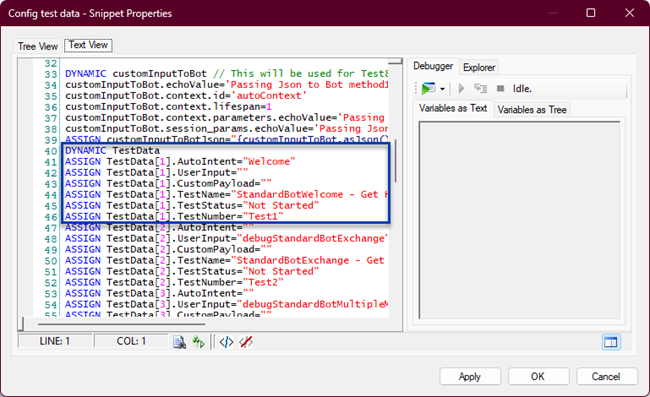Switch to the Explorer tab
This screenshot has height=397, width=650.
click(479, 67)
